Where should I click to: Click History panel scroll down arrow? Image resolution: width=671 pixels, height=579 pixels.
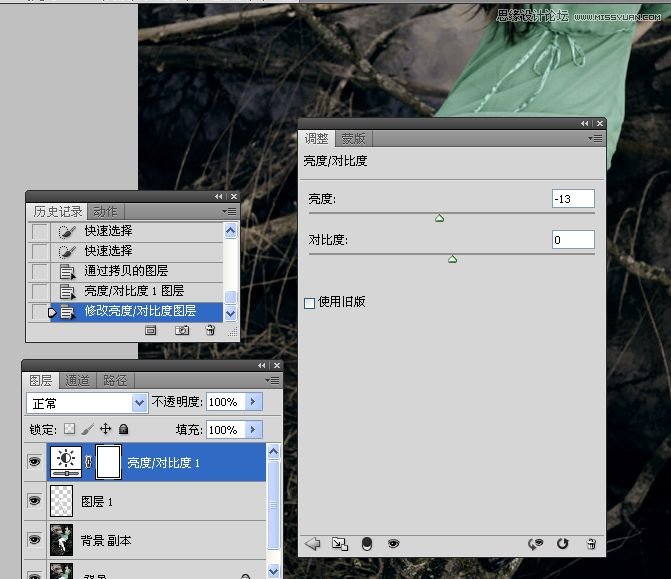(x=230, y=313)
